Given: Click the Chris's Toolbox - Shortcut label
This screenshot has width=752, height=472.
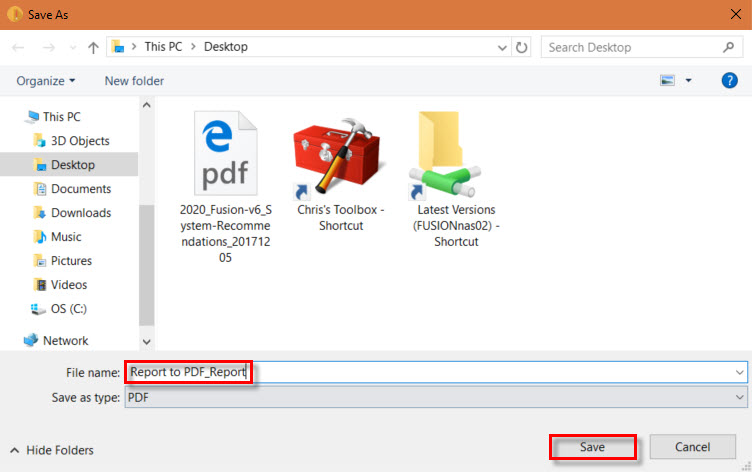Looking at the screenshot, I should (341, 217).
